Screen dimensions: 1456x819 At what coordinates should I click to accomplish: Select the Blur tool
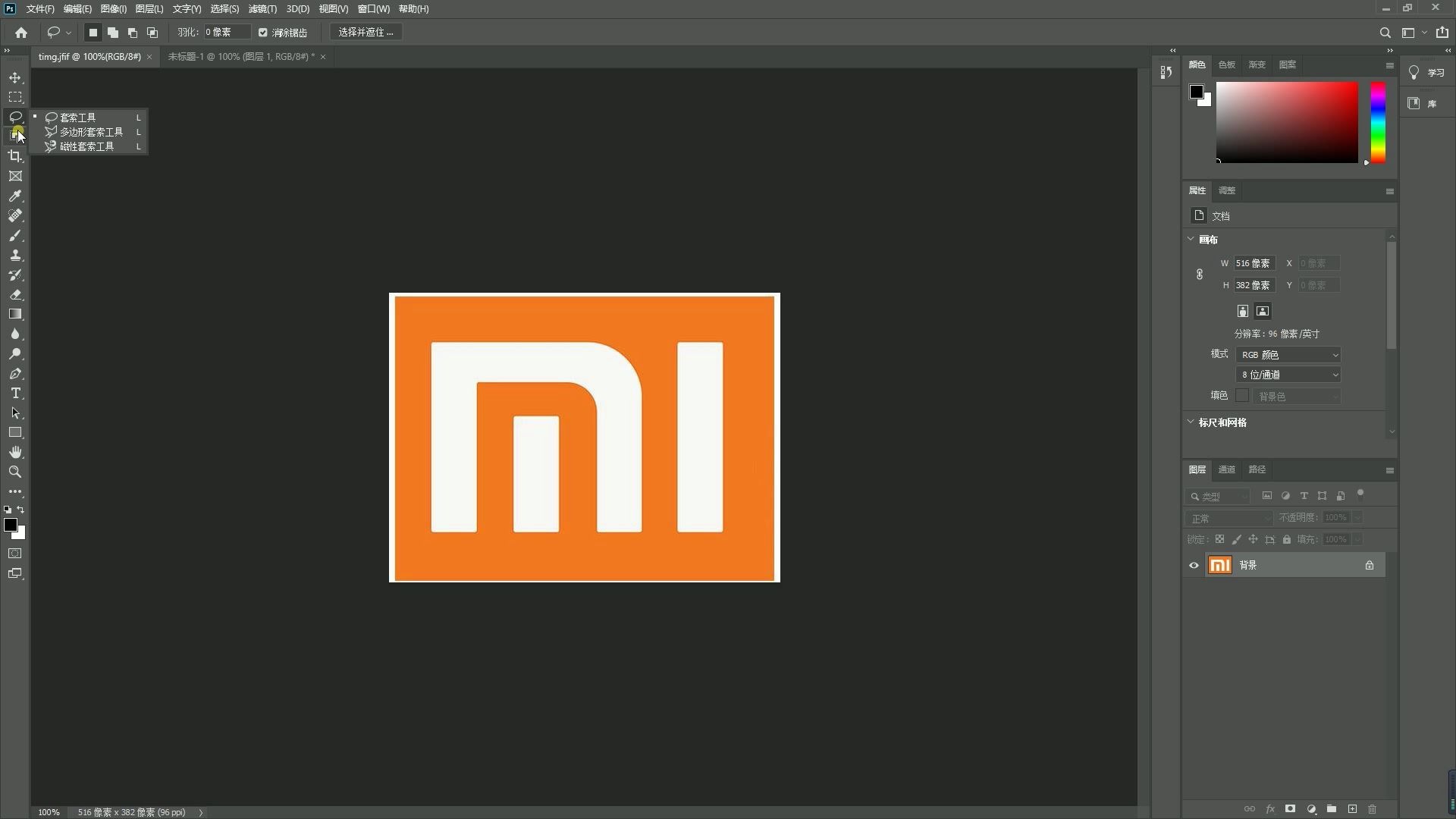[x=15, y=334]
